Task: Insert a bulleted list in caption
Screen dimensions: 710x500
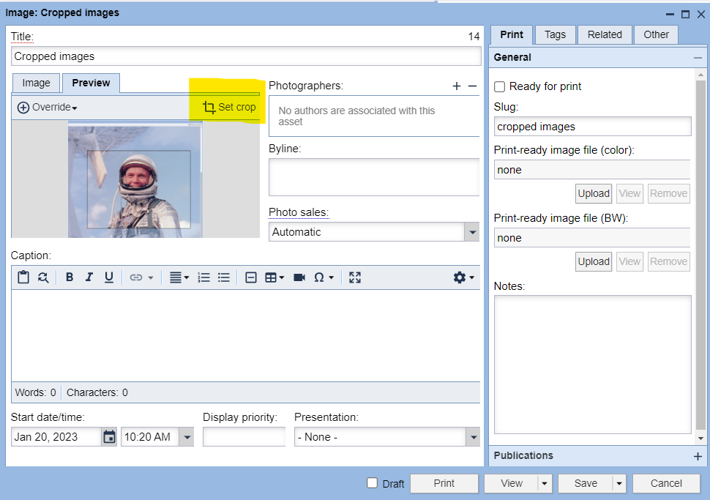Action: [224, 277]
